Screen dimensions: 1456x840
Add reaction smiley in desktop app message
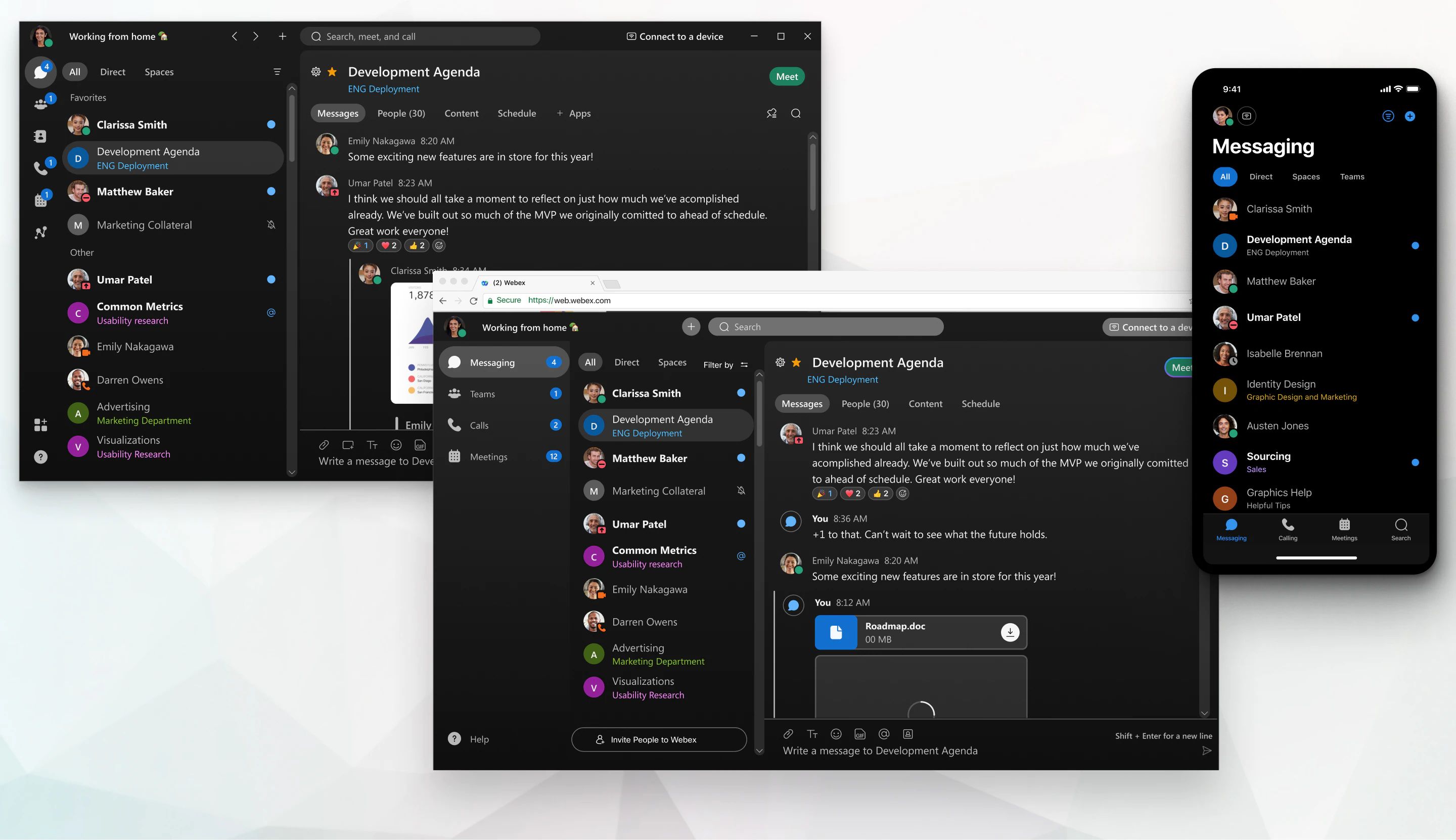click(439, 245)
